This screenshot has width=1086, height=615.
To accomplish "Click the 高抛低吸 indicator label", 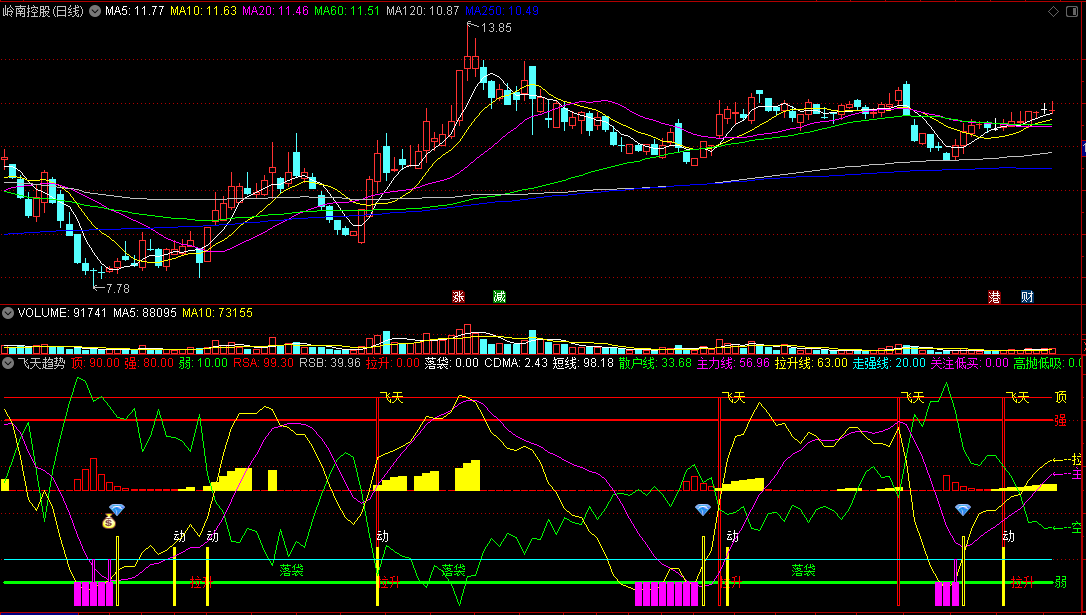I will pos(1049,363).
